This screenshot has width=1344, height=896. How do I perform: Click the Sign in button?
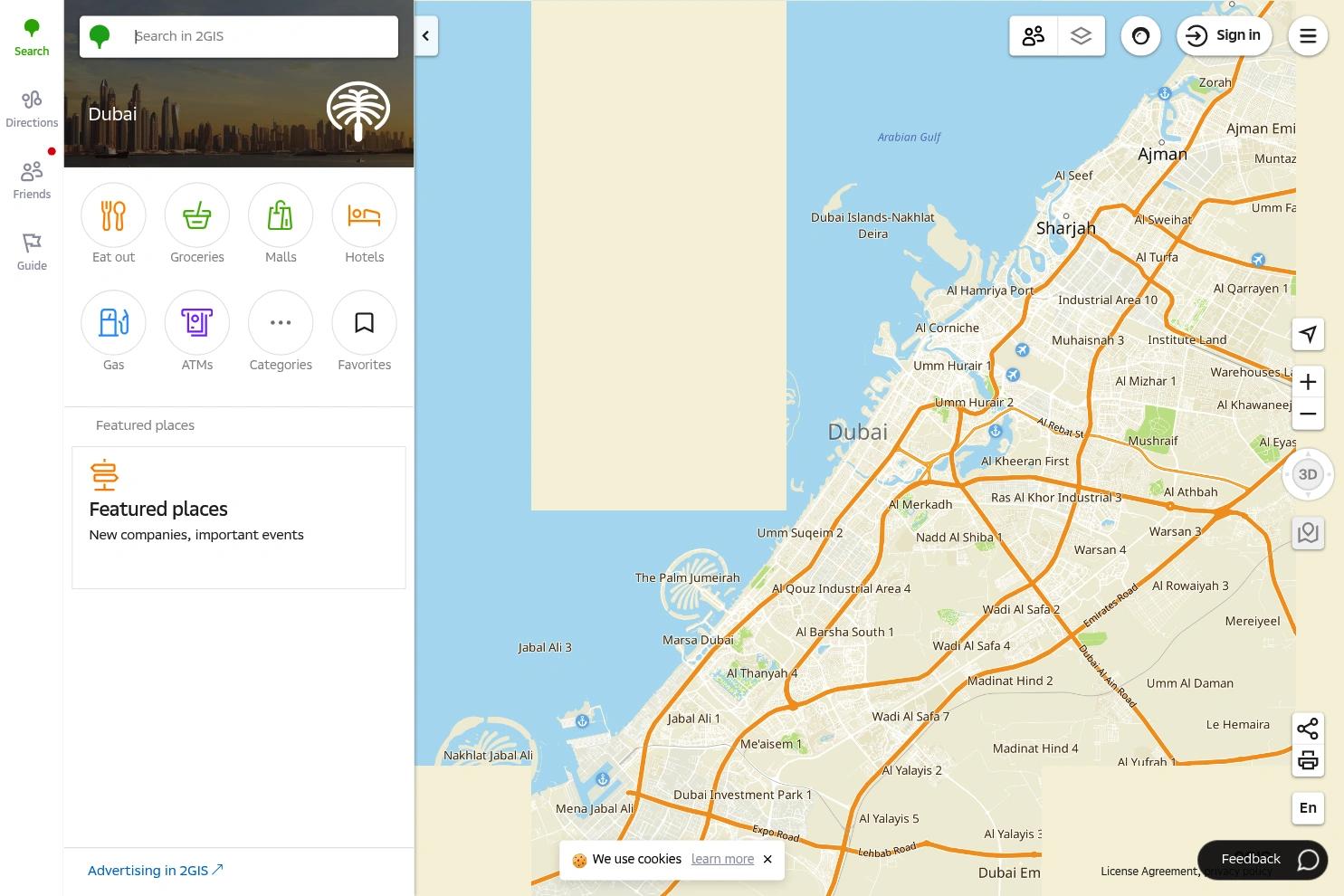click(x=1225, y=35)
